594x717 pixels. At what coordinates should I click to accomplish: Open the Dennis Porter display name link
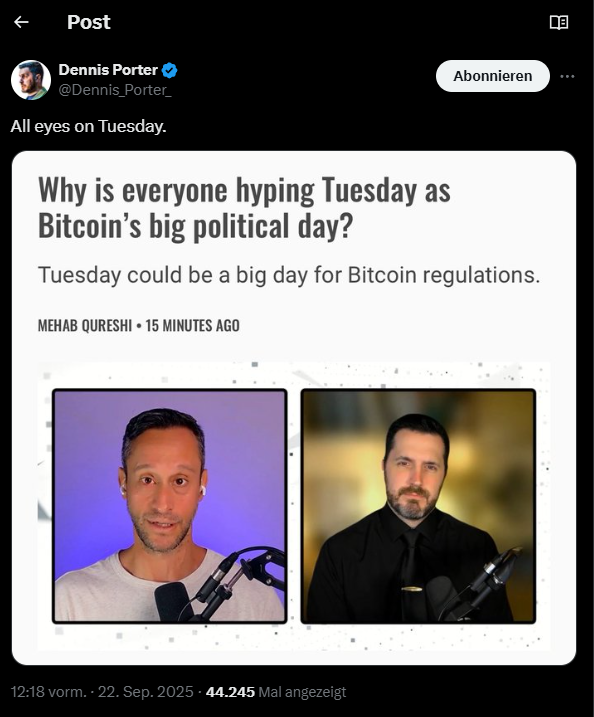108,70
